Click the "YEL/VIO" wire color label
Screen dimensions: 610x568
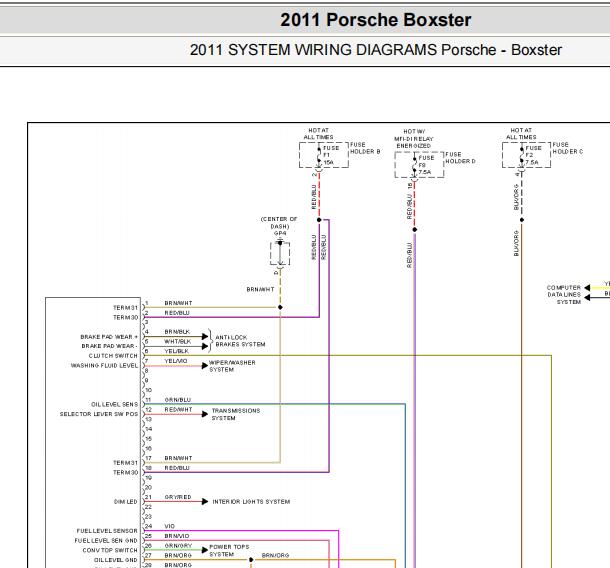coord(176,361)
